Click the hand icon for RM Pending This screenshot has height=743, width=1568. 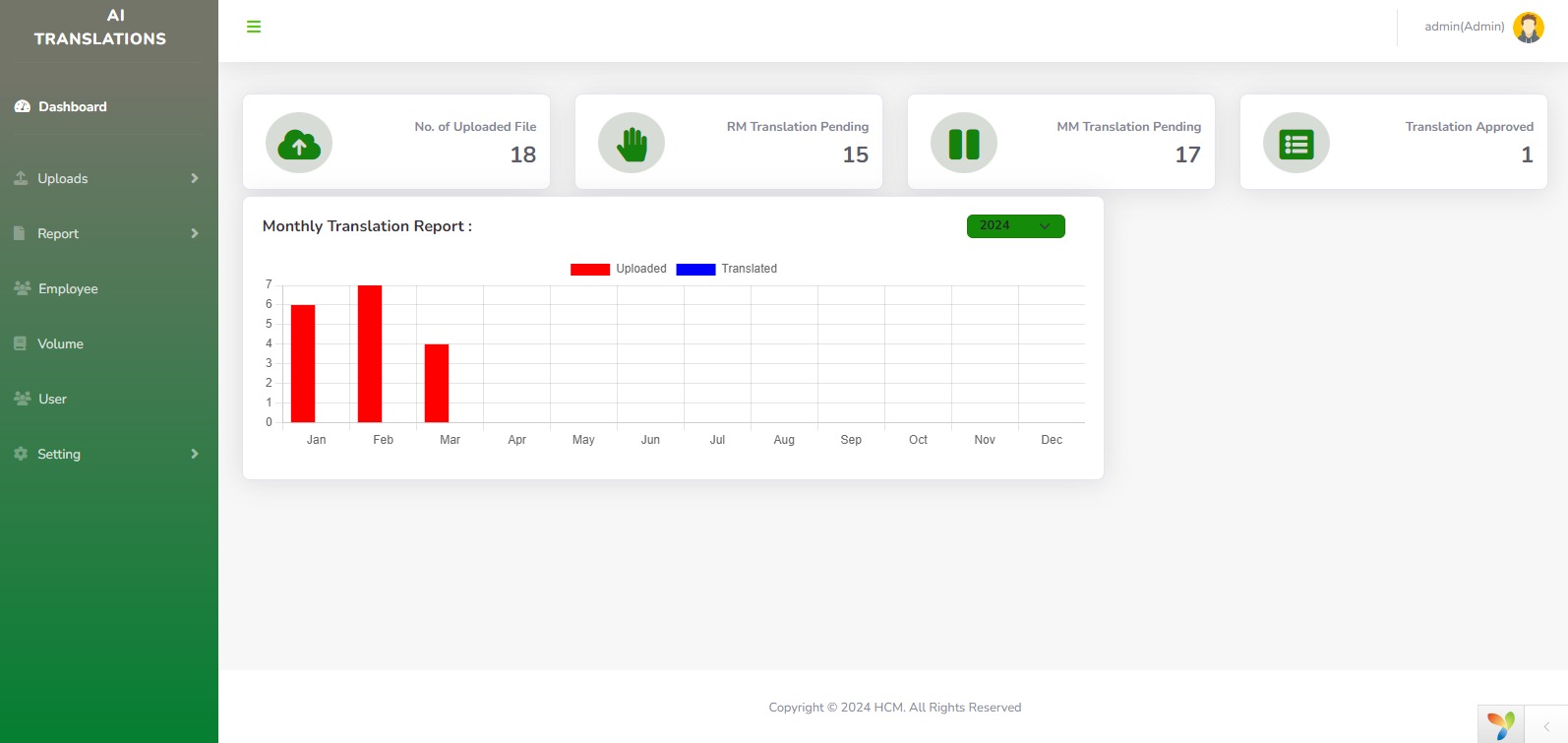(x=632, y=144)
